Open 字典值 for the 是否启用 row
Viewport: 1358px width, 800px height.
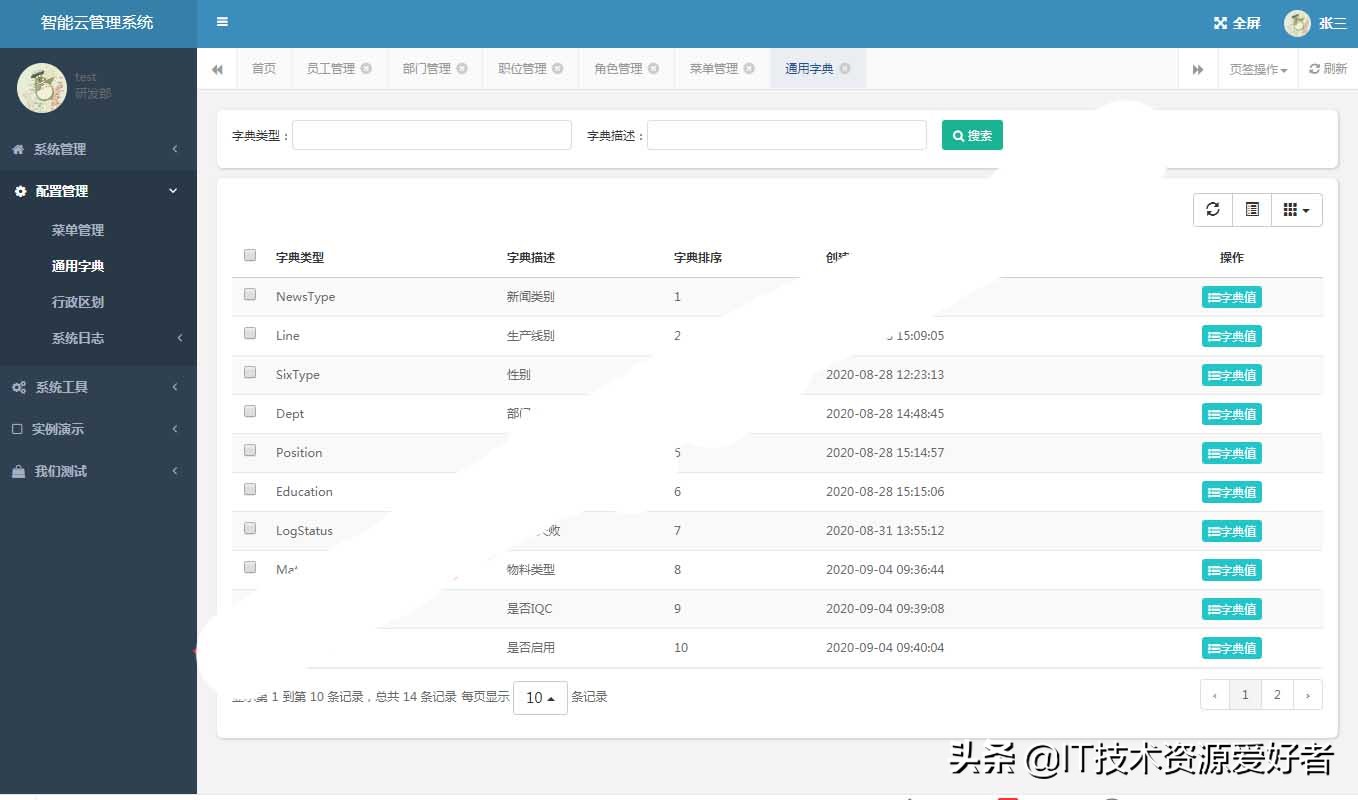tap(1232, 648)
